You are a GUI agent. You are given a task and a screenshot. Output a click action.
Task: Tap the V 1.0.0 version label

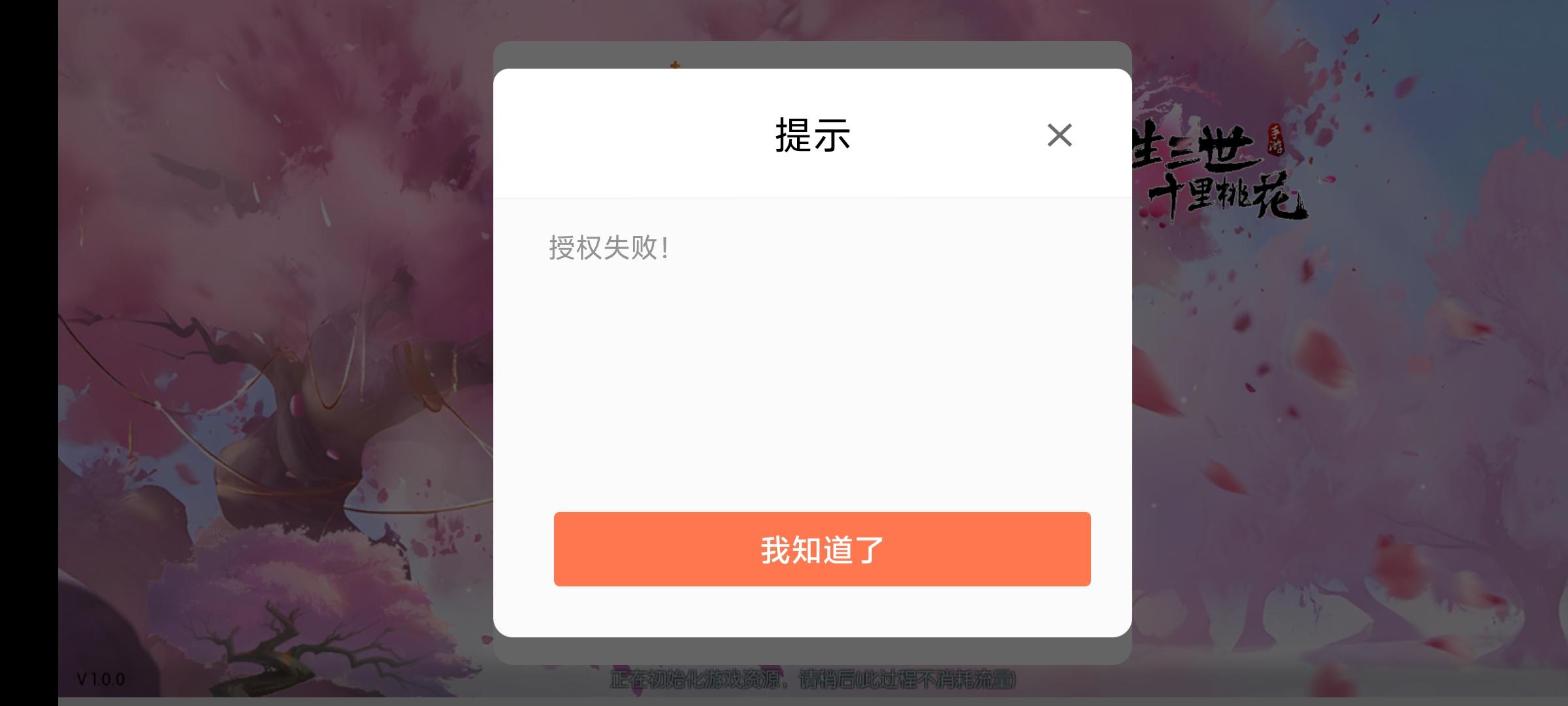point(101,679)
